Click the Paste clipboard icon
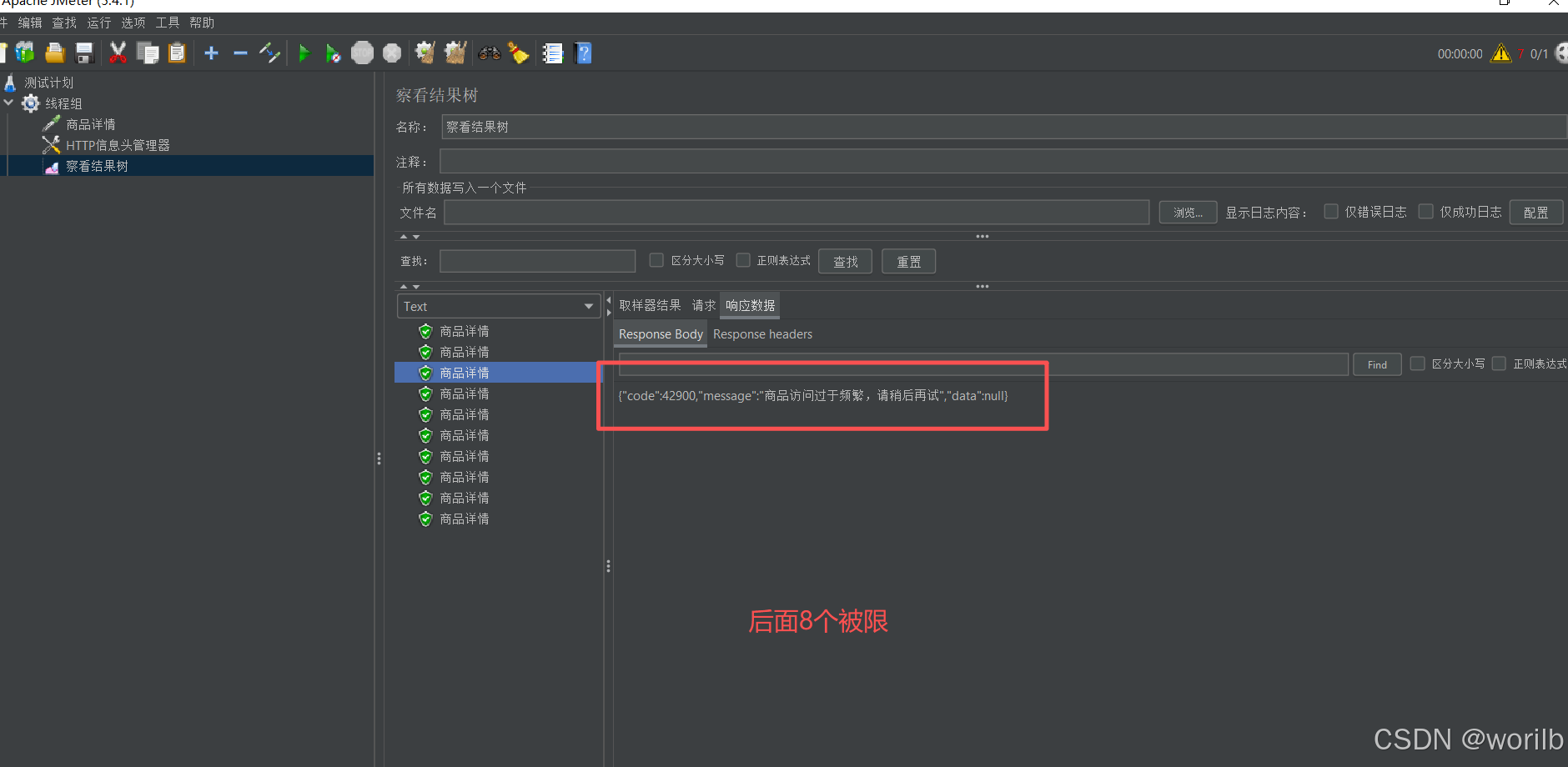1568x767 pixels. click(x=177, y=53)
